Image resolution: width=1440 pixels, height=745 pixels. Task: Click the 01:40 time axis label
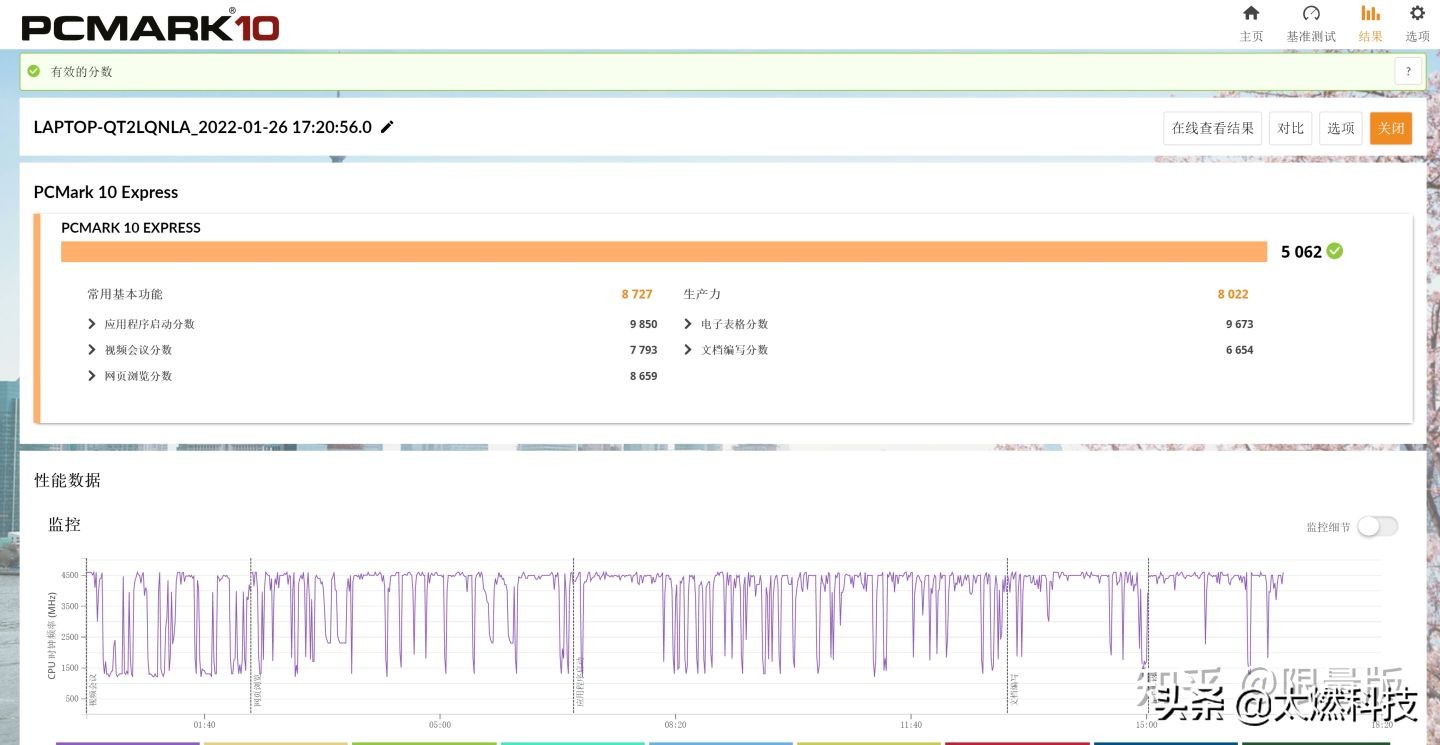[204, 724]
